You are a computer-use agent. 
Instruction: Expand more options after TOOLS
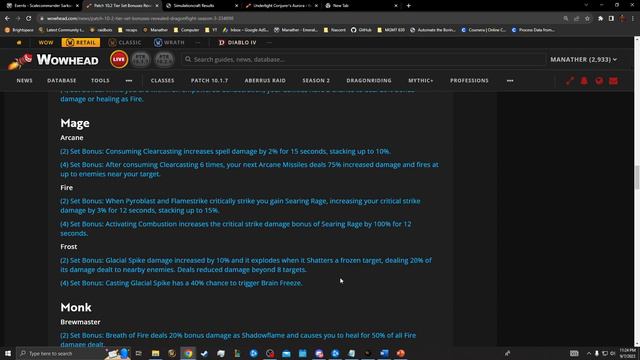click(129, 80)
